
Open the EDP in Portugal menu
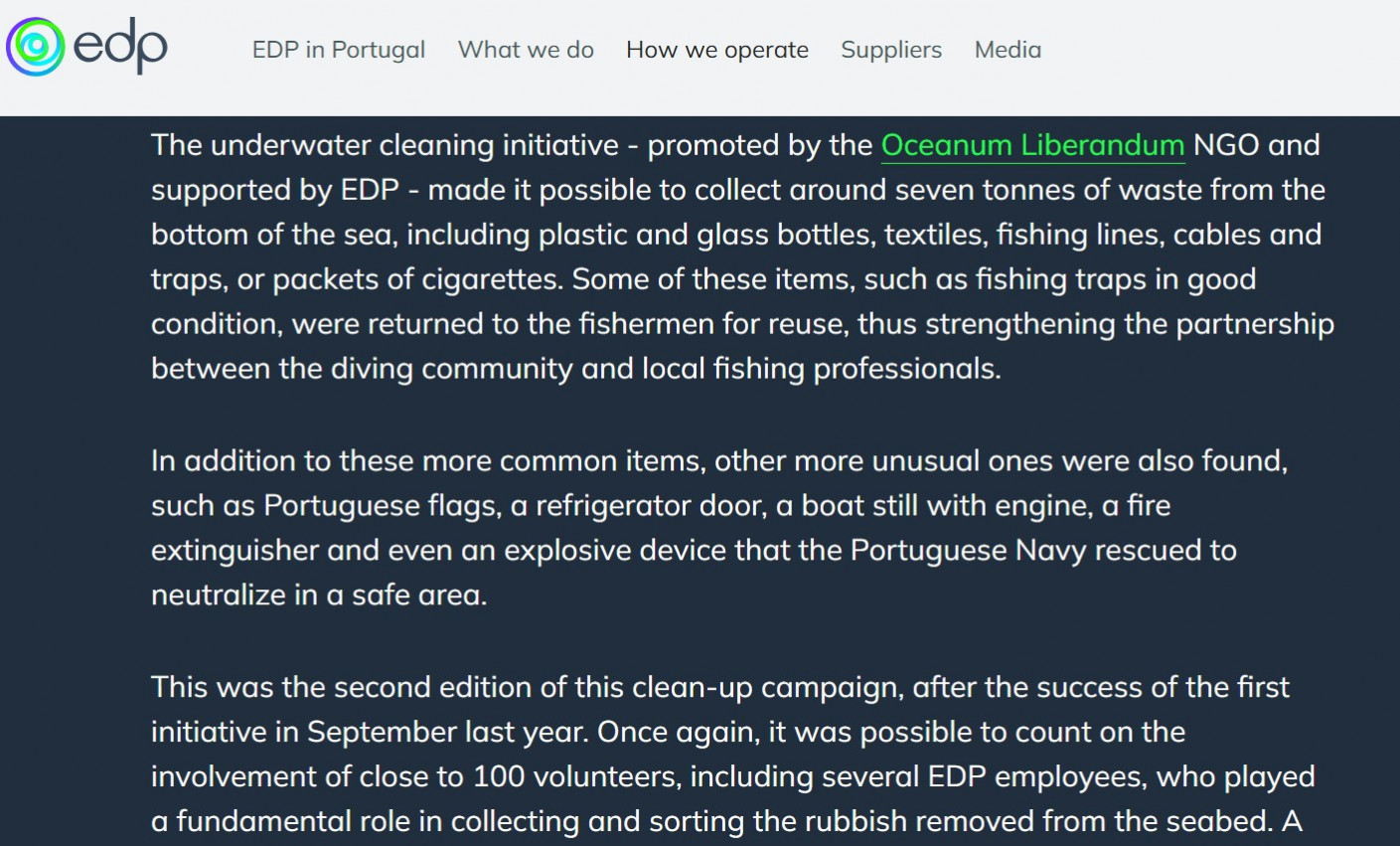(338, 50)
